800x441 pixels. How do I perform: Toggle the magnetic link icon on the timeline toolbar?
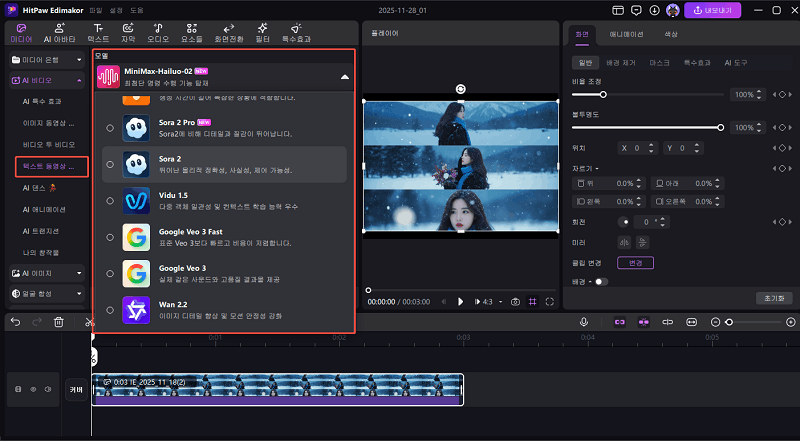click(x=620, y=322)
